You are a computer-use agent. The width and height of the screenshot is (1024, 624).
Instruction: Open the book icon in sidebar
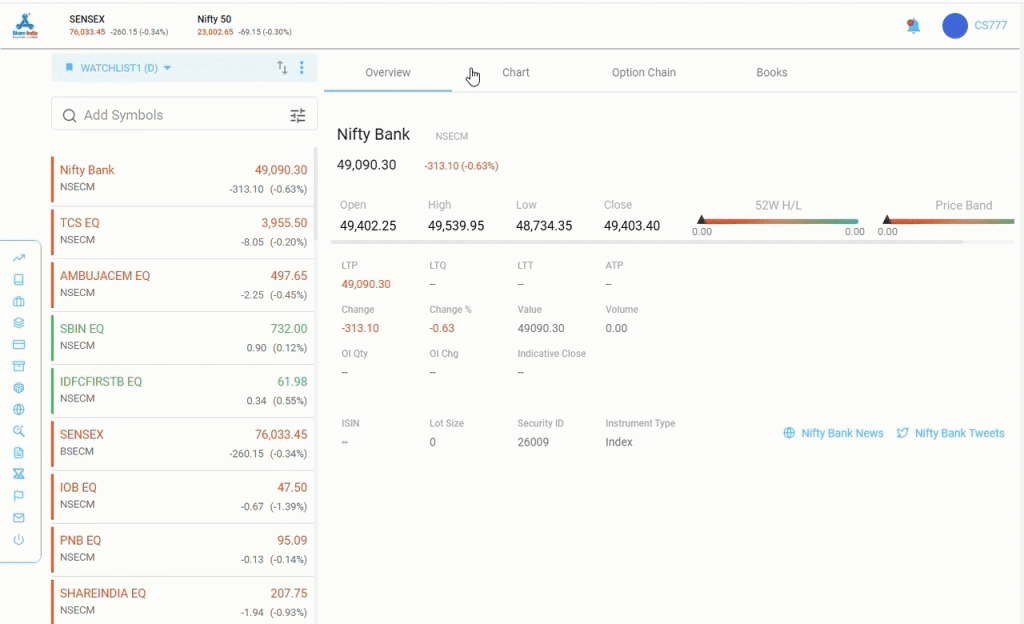pos(18,279)
